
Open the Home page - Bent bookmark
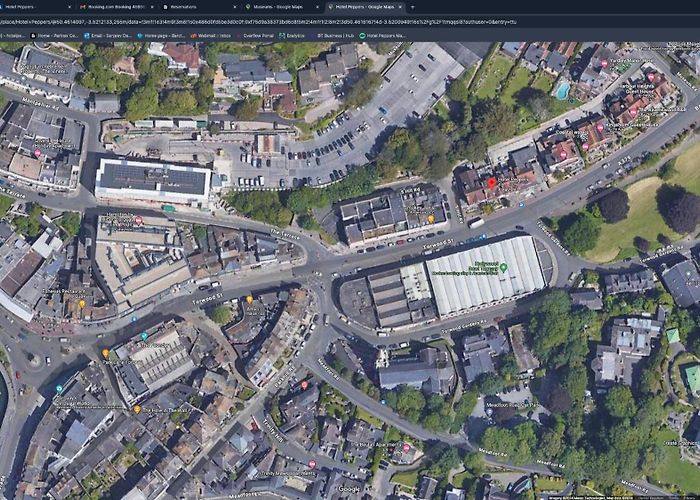click(161, 35)
